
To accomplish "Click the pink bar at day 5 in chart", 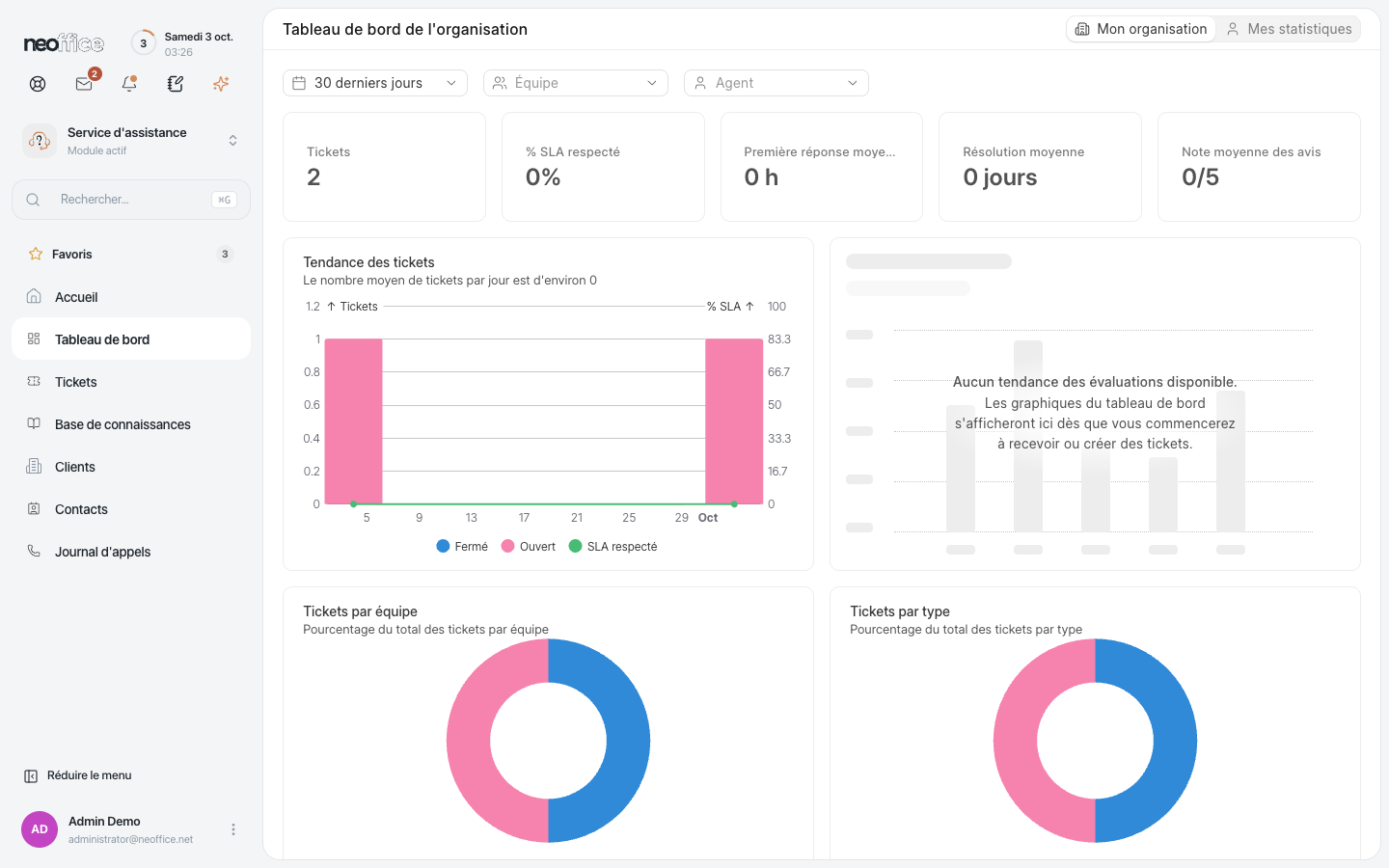I will [x=354, y=421].
